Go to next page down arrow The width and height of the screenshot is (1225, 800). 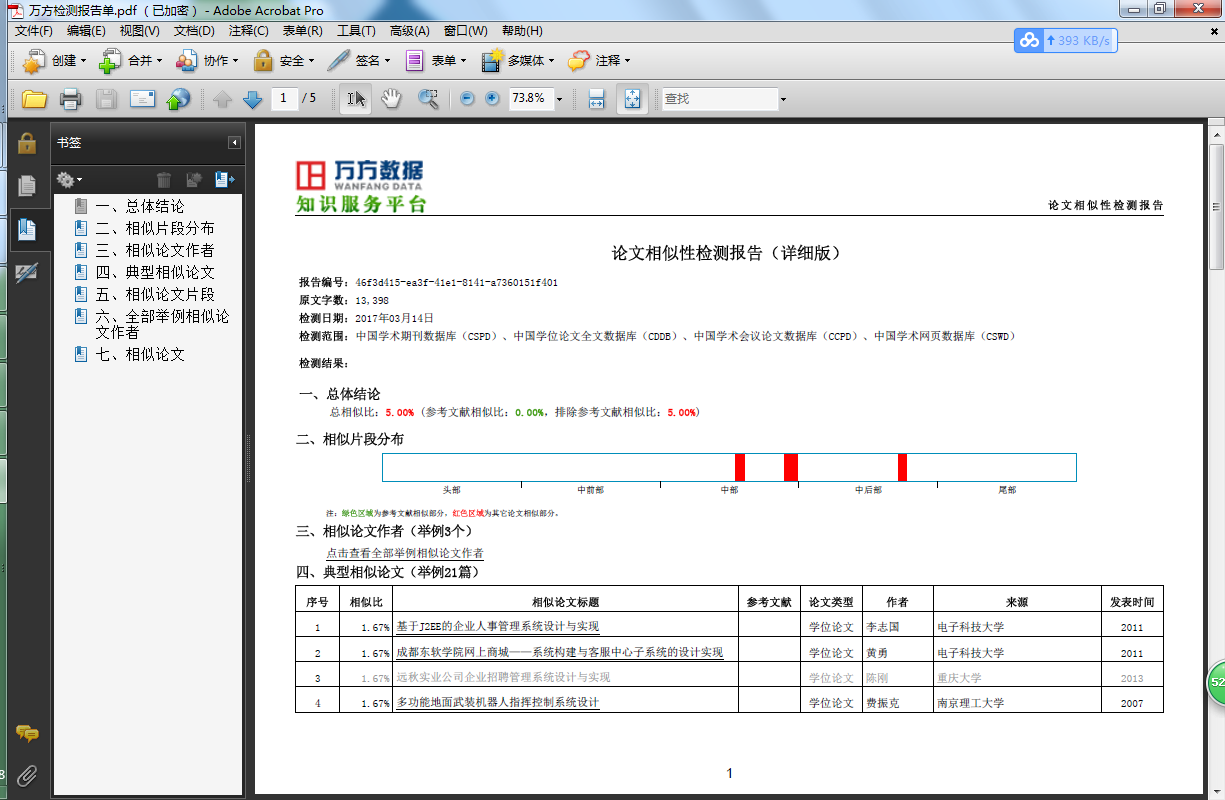pyautogui.click(x=252, y=99)
